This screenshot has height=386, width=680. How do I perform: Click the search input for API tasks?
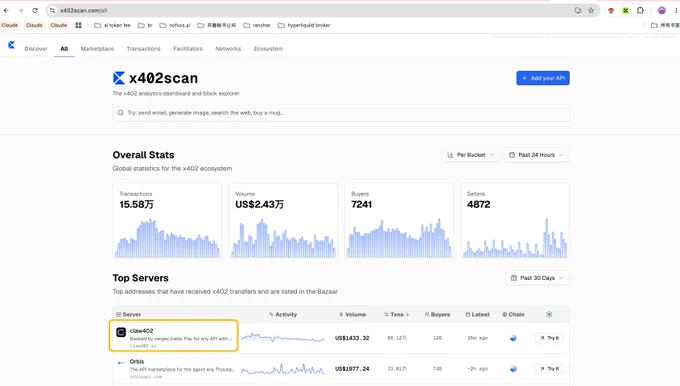tap(341, 113)
